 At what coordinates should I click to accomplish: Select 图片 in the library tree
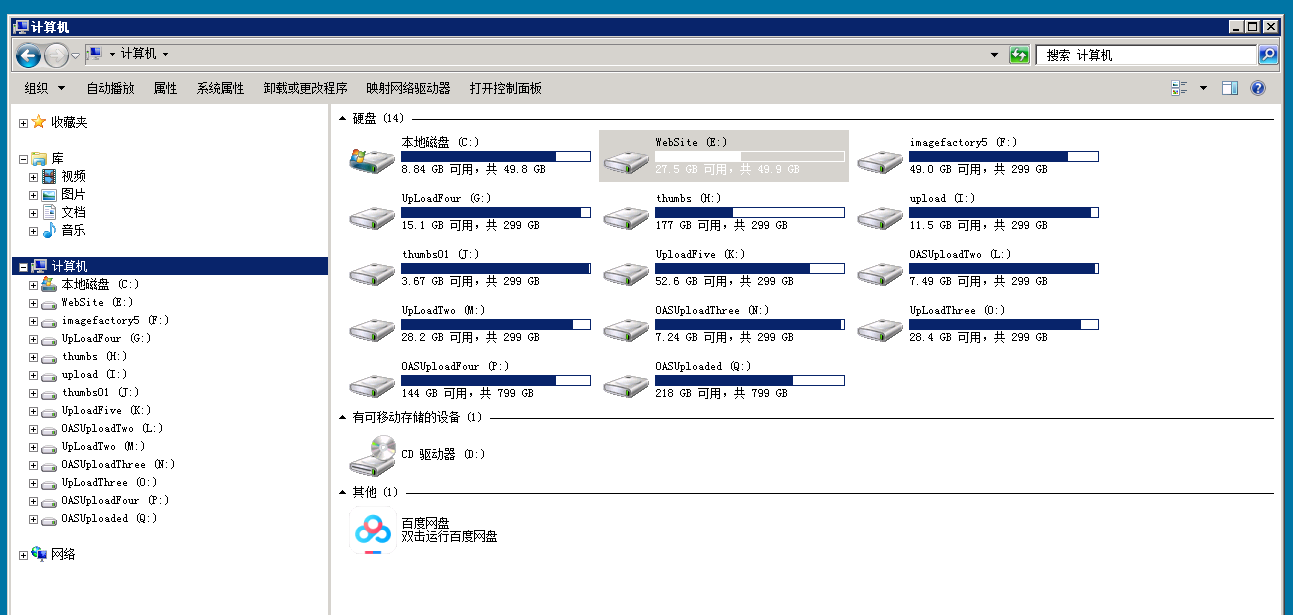coord(73,195)
